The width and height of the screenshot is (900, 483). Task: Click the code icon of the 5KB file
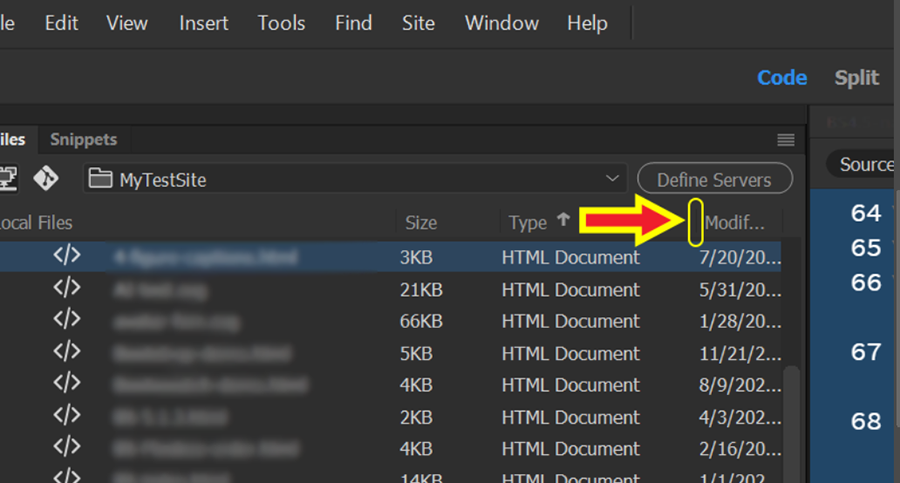point(67,353)
